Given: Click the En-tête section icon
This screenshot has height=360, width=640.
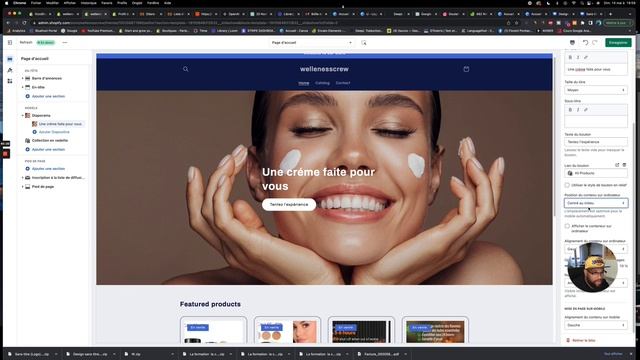Looking at the screenshot, I should click(28, 87).
